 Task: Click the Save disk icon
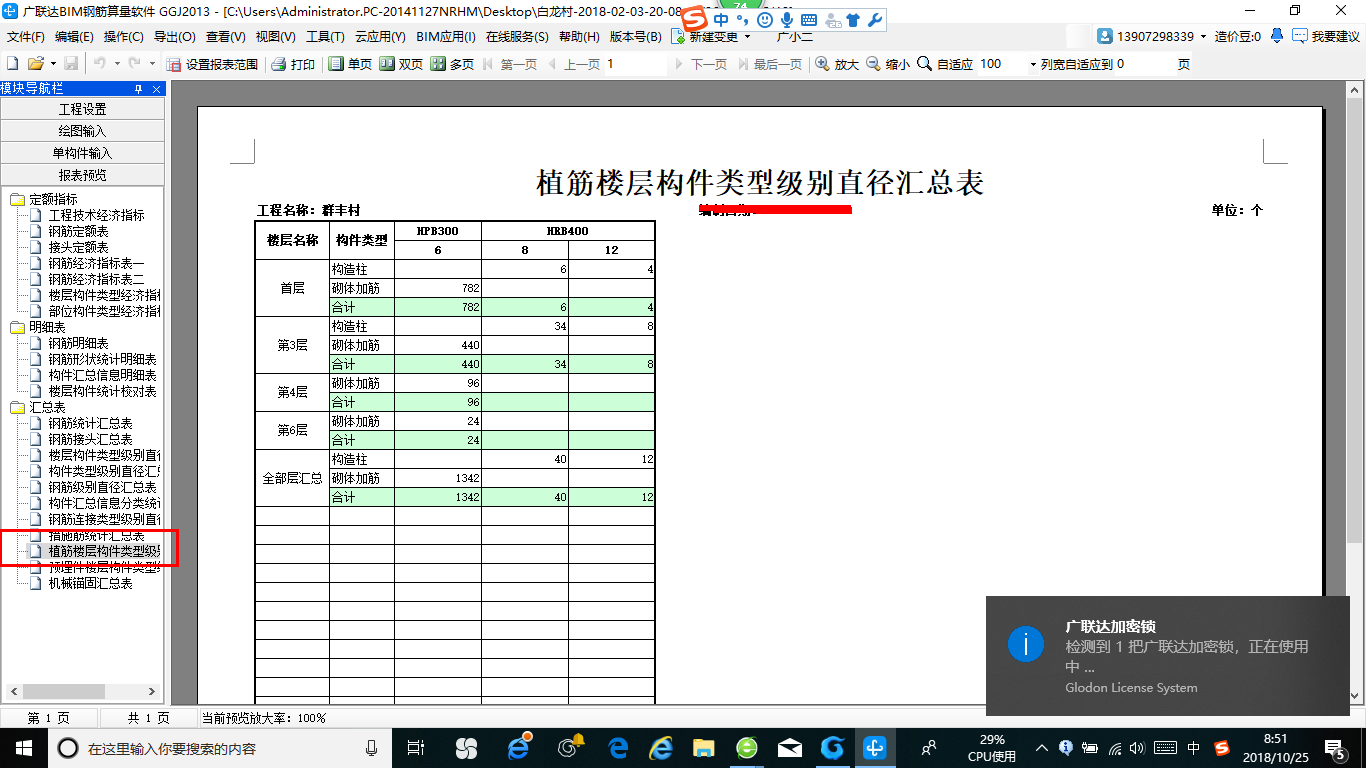tap(71, 64)
